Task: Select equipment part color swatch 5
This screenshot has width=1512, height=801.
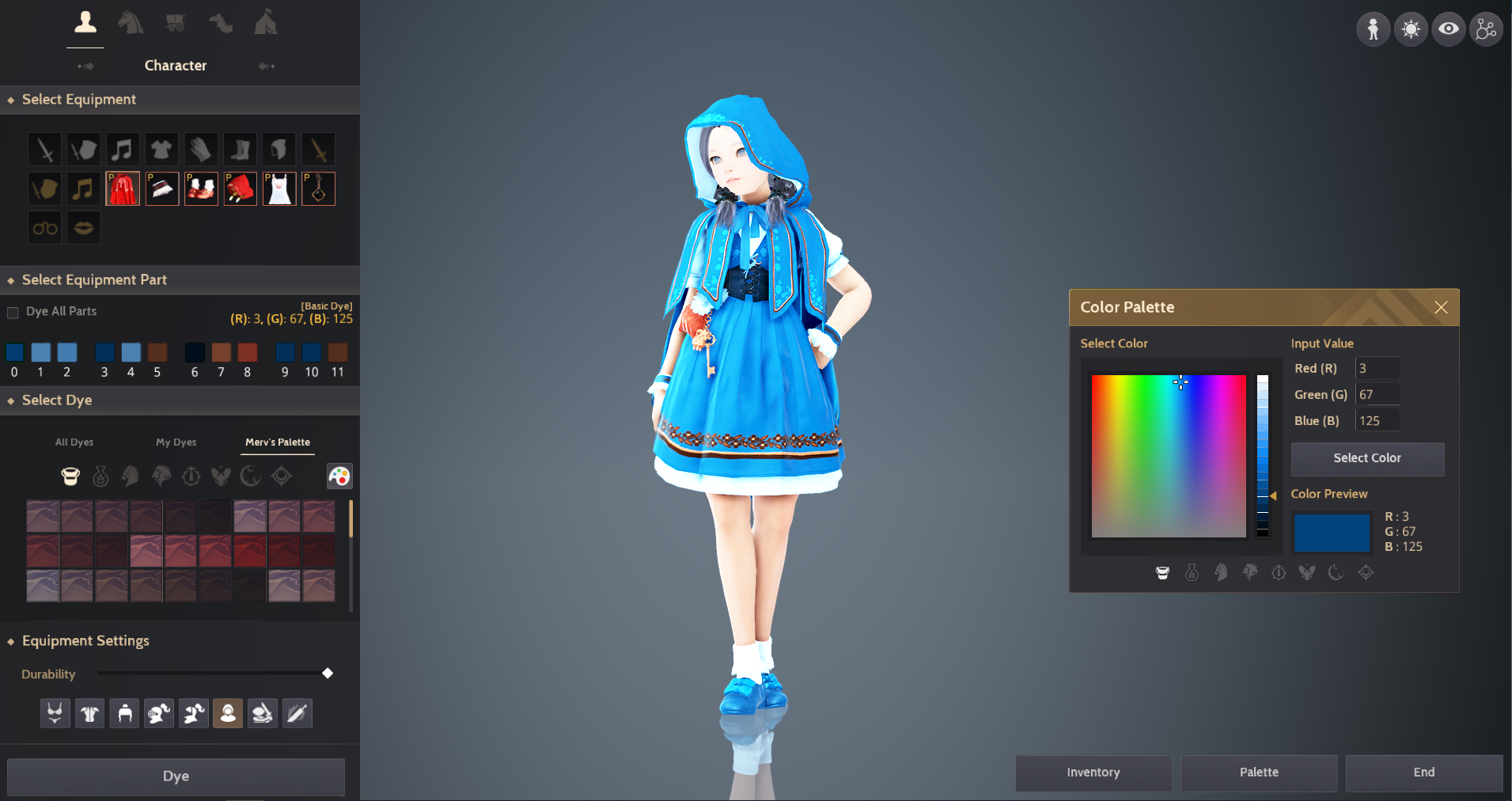Action: pos(157,352)
